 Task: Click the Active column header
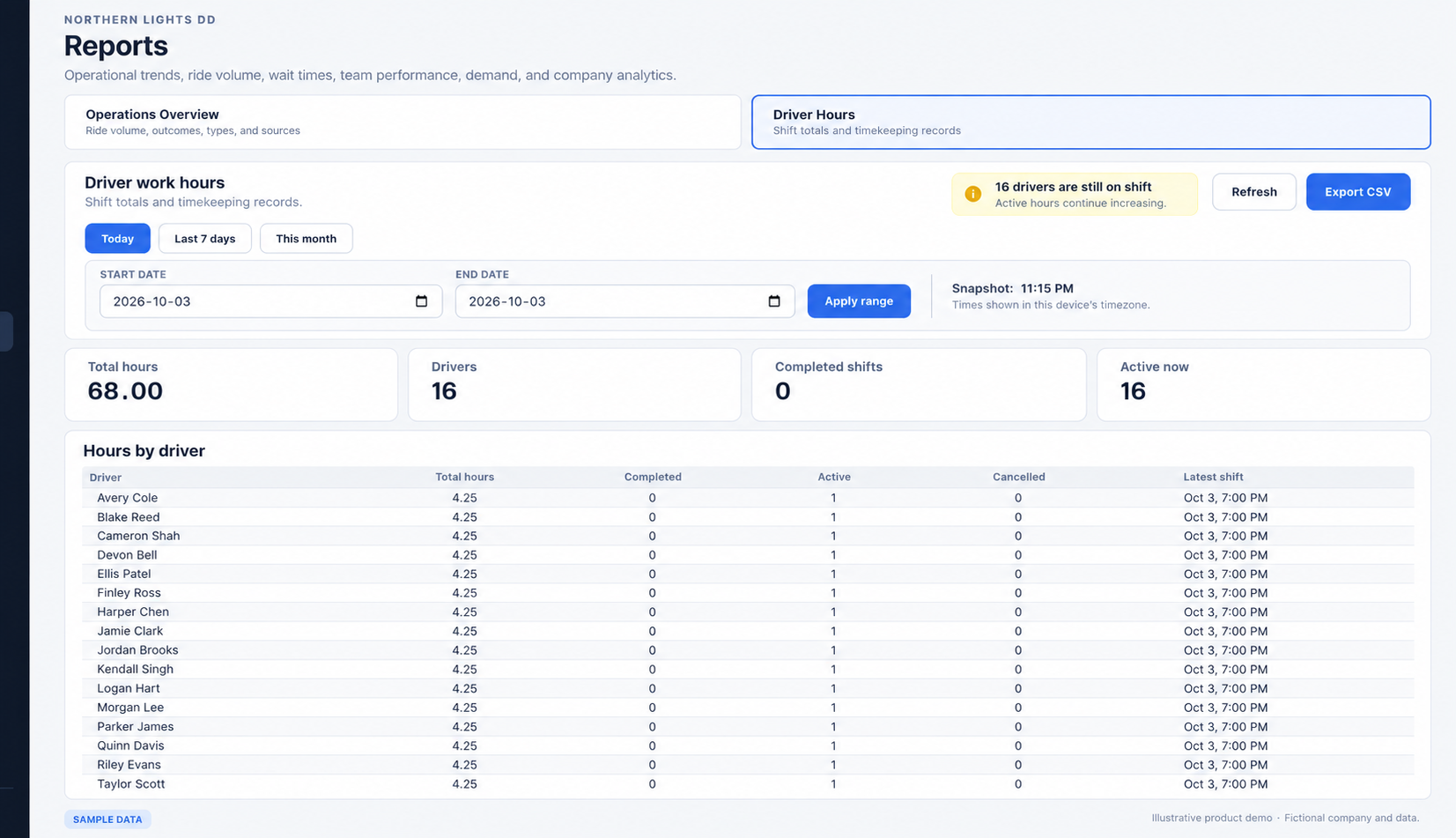(834, 477)
